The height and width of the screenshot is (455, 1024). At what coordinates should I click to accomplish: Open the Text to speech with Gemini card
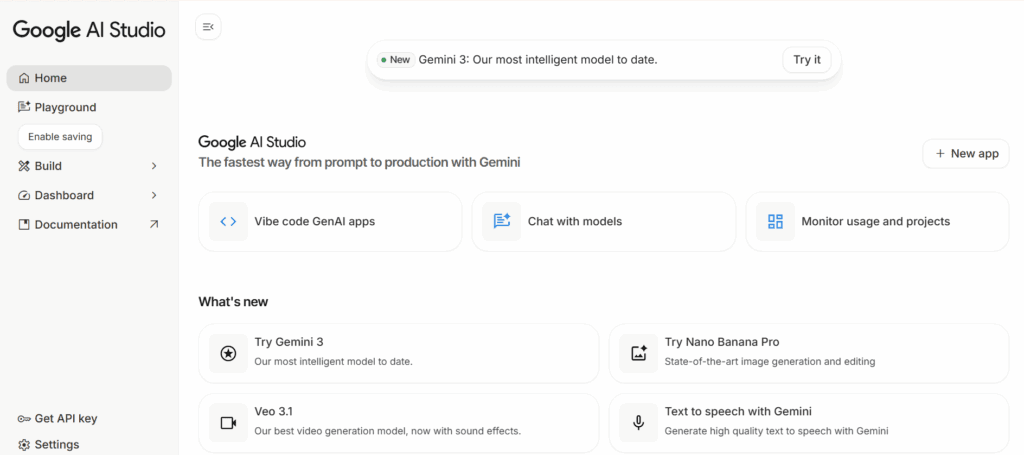(808, 423)
